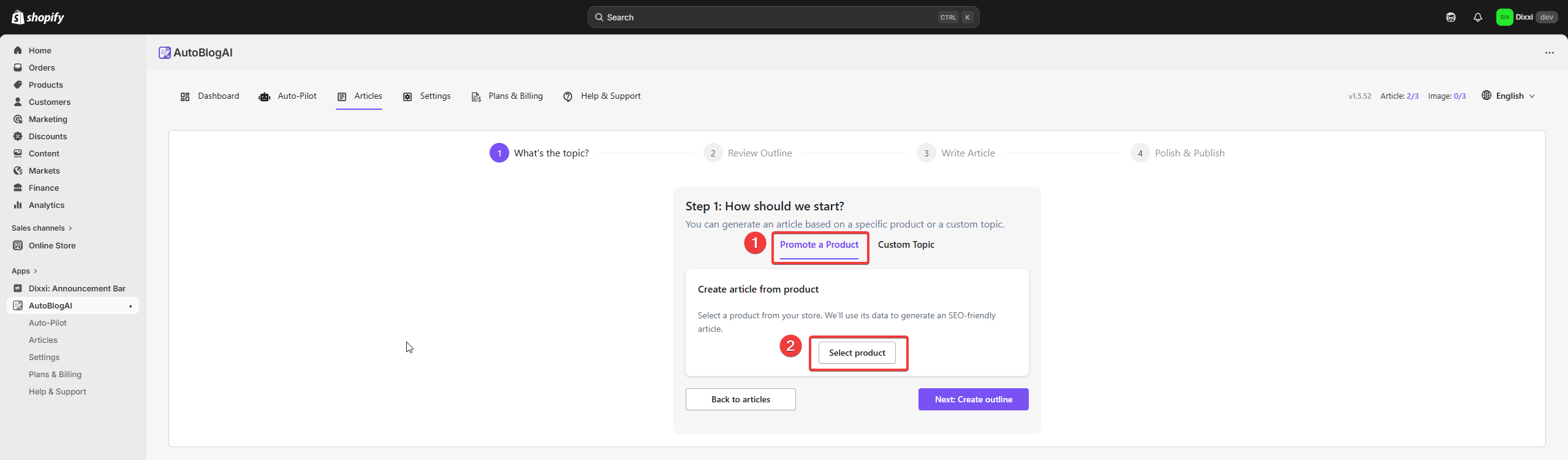The image size is (1568, 460).
Task: Click the Content icon in sidebar
Action: [x=18, y=153]
